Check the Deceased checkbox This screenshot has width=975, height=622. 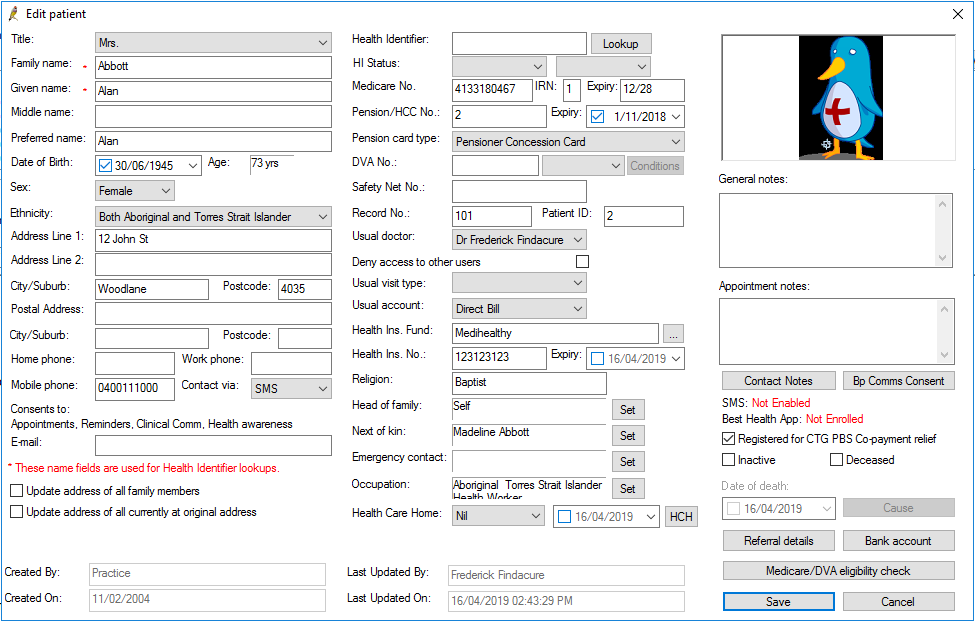click(x=838, y=459)
